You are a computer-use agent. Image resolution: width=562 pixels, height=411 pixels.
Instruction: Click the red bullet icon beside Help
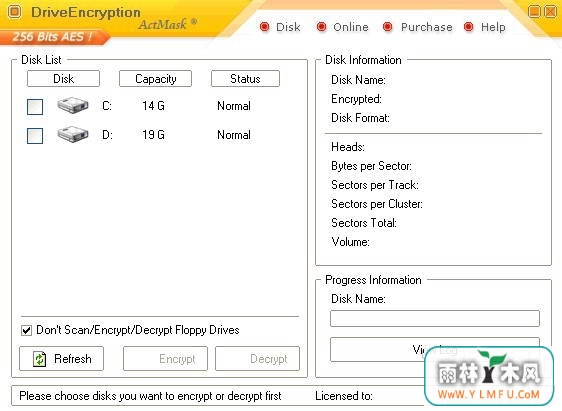pos(468,27)
